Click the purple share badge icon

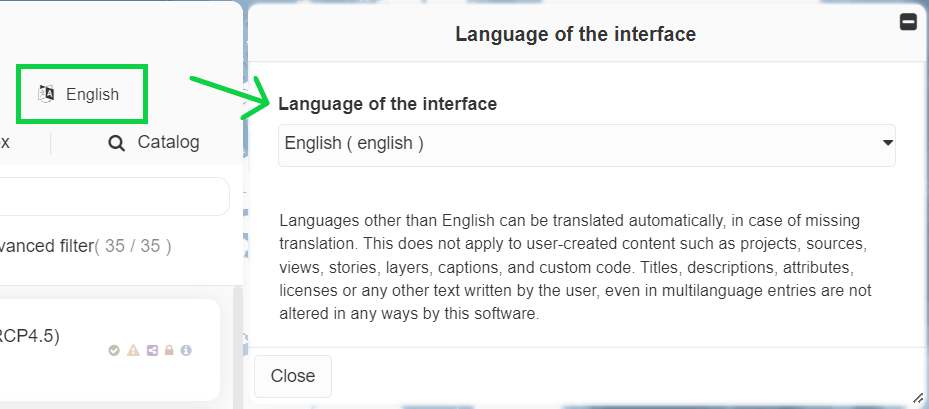pyautogui.click(x=151, y=350)
